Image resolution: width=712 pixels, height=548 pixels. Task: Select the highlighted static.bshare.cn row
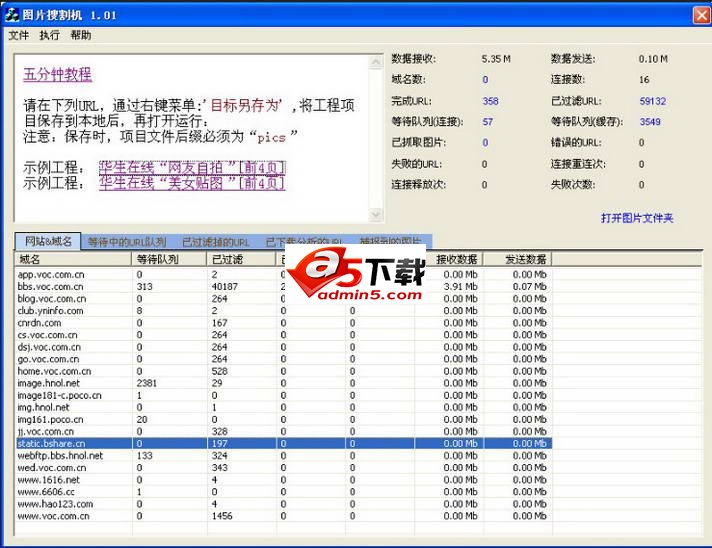point(283,444)
